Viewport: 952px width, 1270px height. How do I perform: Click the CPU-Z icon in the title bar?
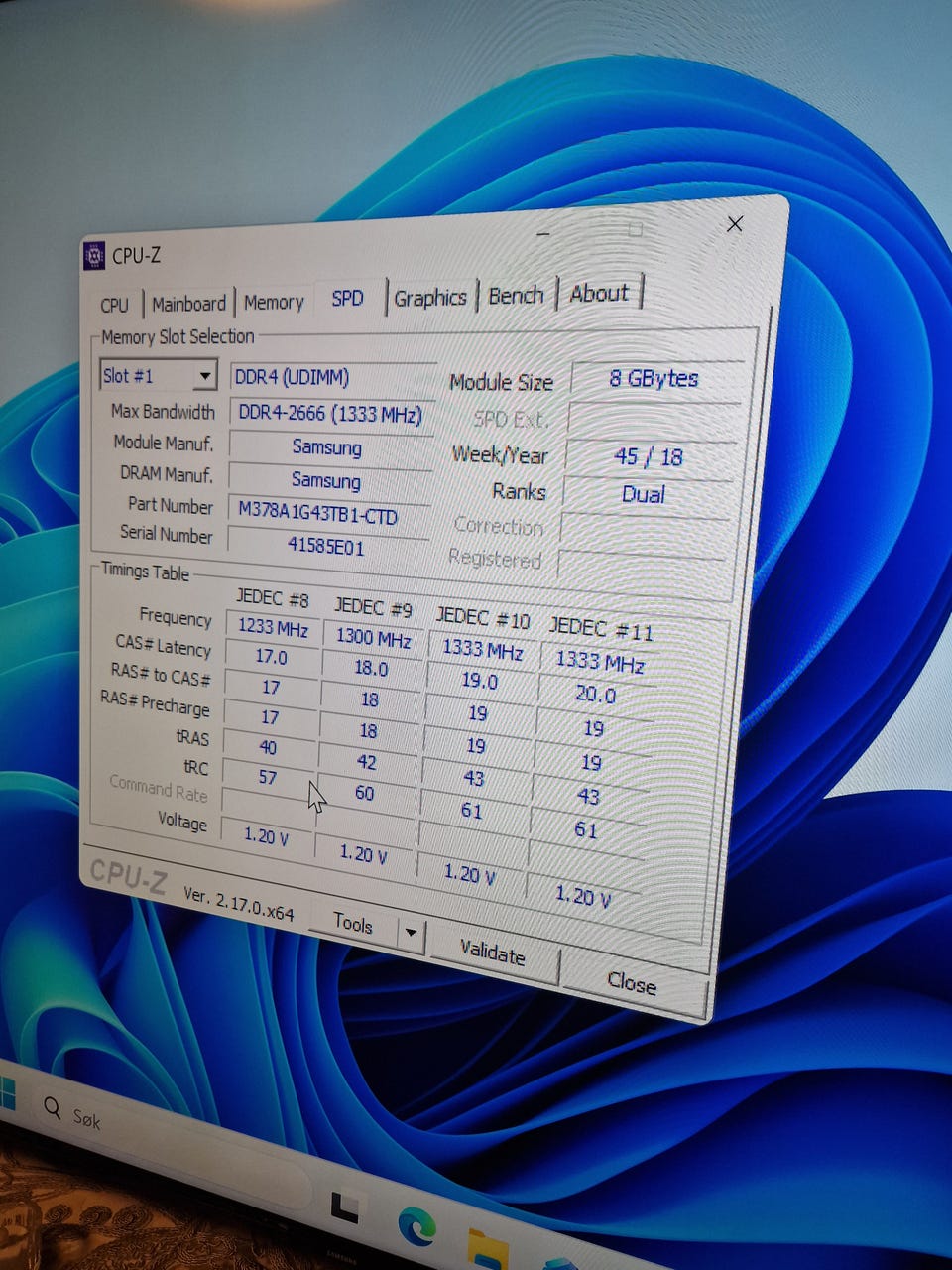[94, 256]
